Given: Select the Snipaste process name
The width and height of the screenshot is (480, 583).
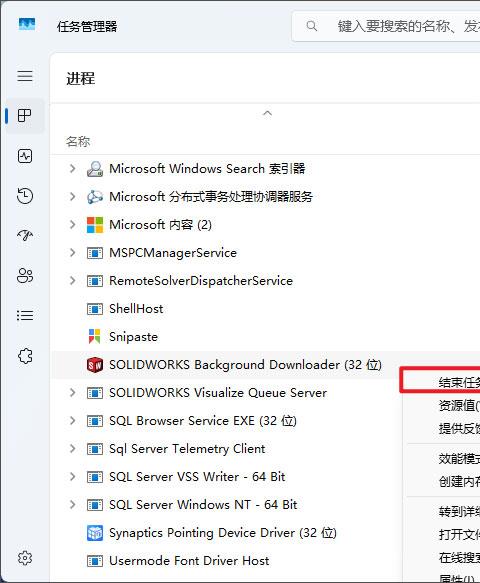Looking at the screenshot, I should coord(133,337).
